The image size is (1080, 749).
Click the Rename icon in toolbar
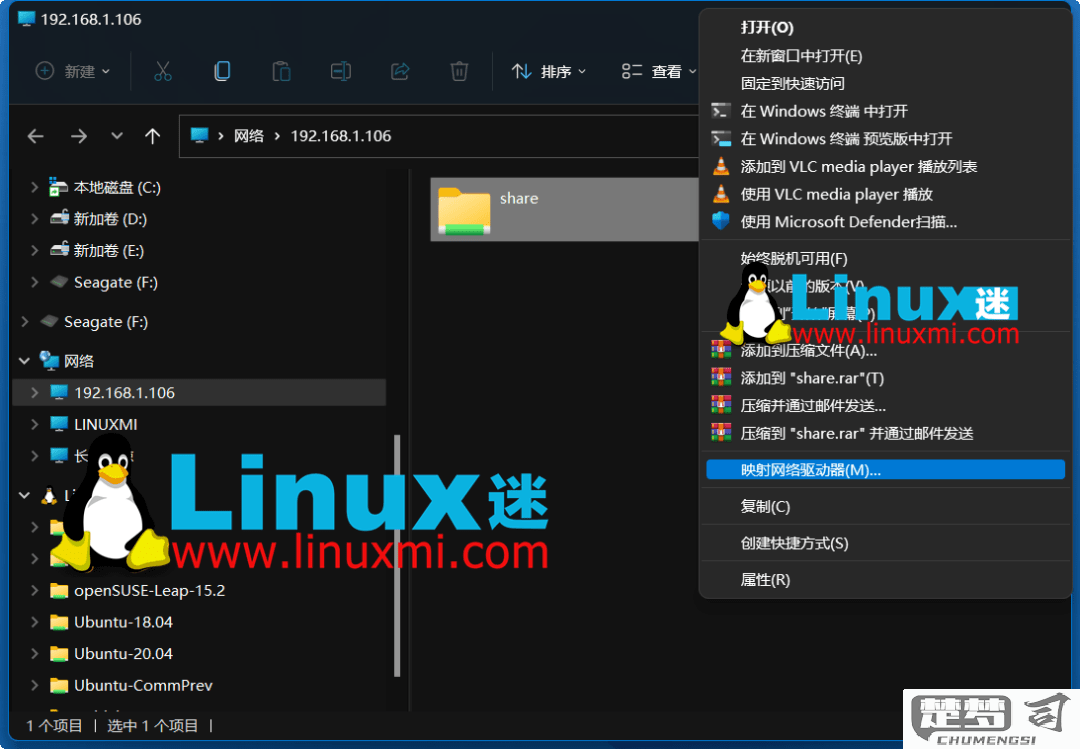click(x=340, y=71)
